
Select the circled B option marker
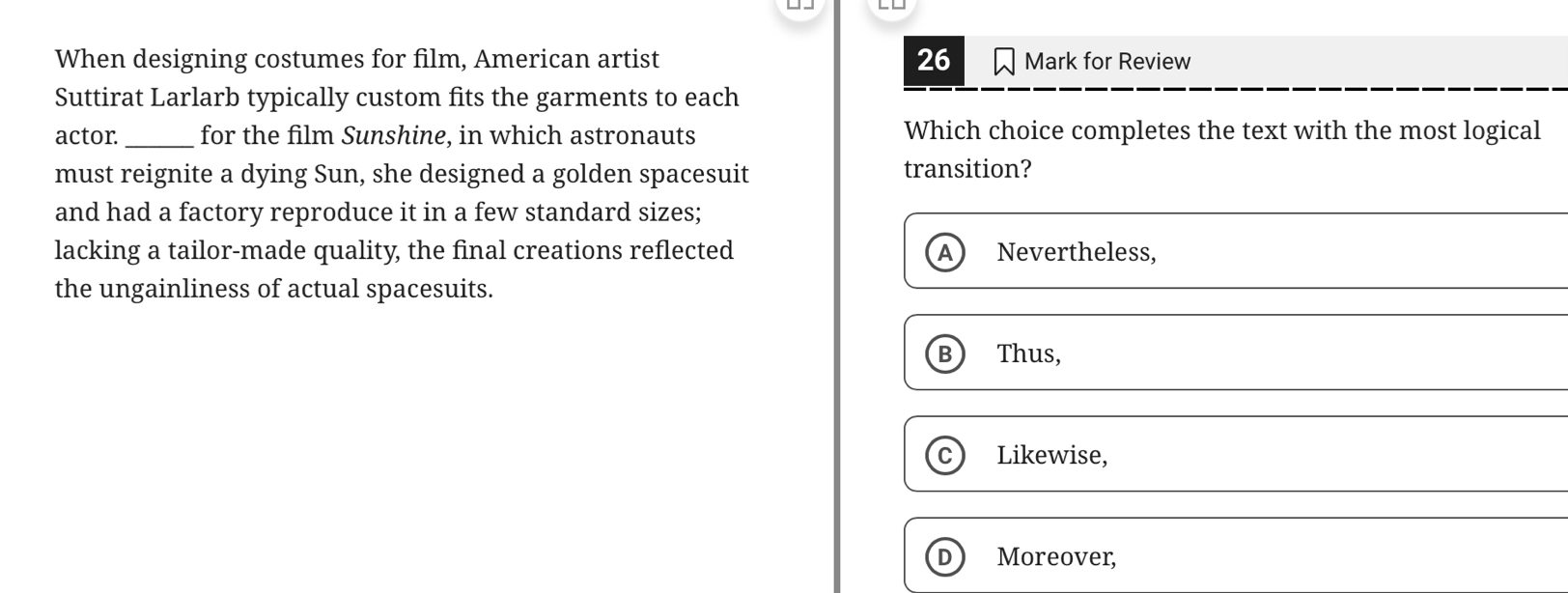pos(945,353)
